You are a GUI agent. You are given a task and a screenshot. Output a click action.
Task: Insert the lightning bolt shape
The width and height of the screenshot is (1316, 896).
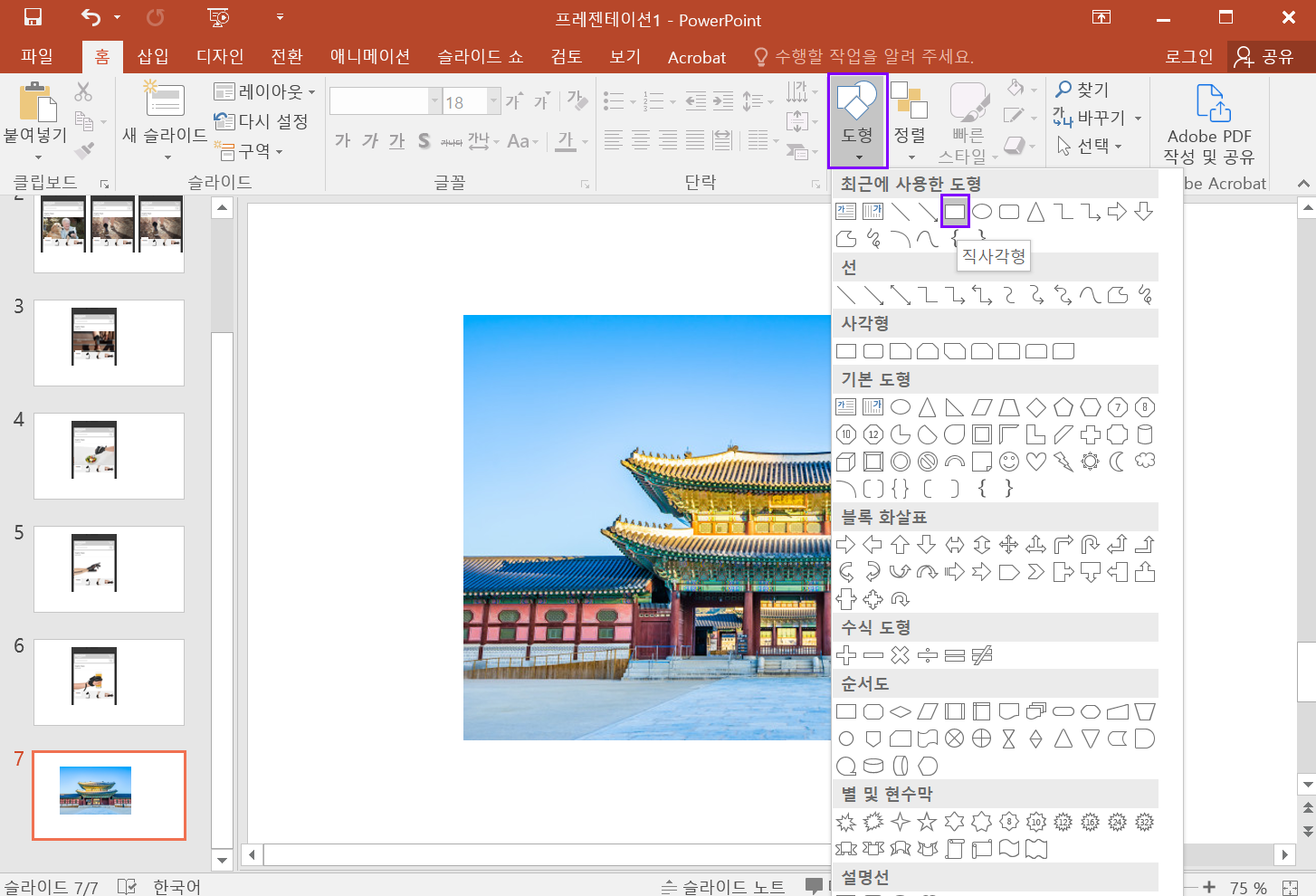point(1063,462)
